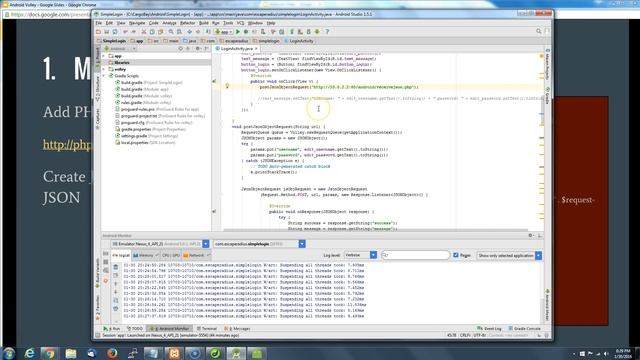The height and width of the screenshot is (360, 640).
Task: Click the yellow link on Google Slides page
Action: click(x=67, y=144)
